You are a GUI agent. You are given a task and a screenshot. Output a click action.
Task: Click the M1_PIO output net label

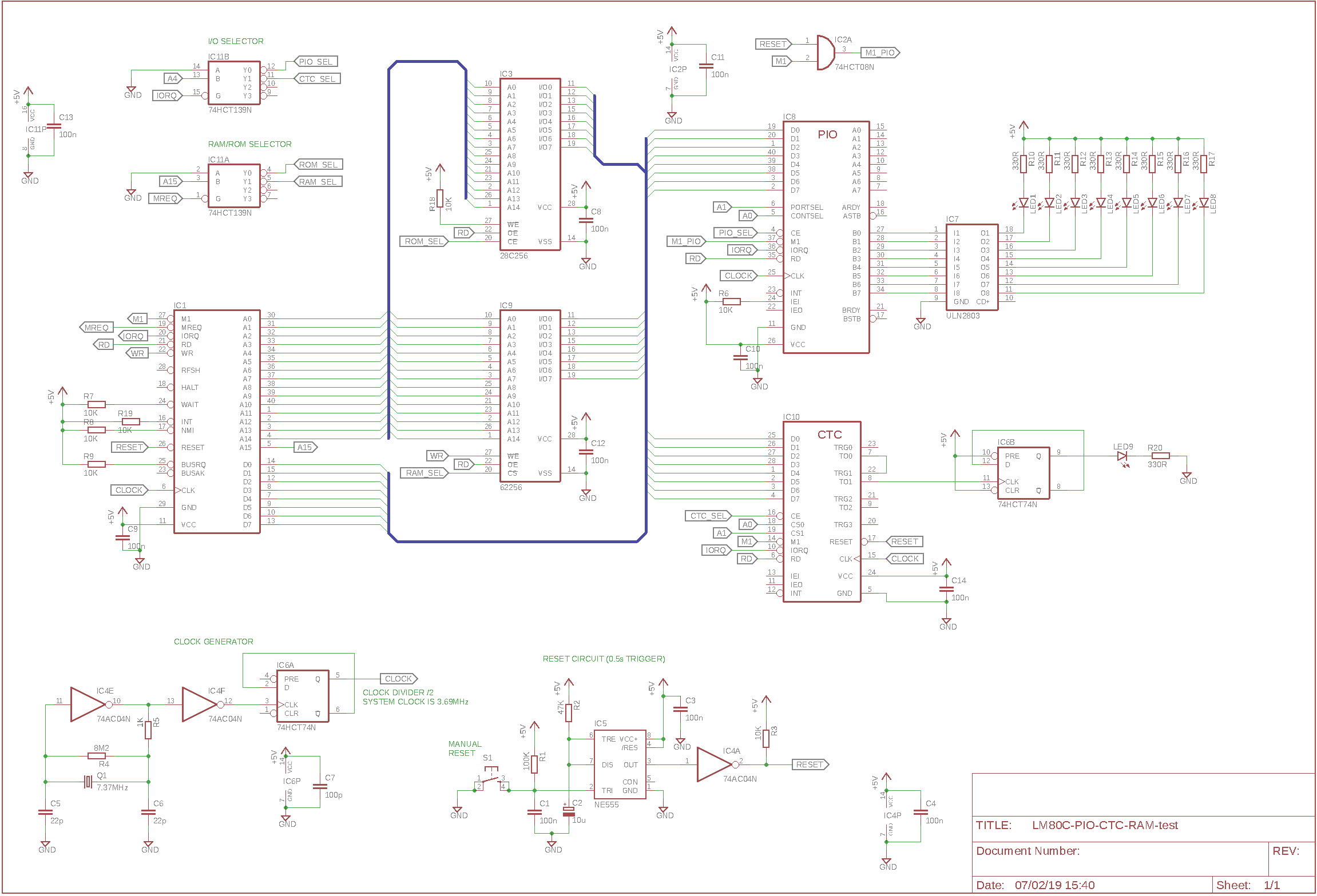(880, 53)
